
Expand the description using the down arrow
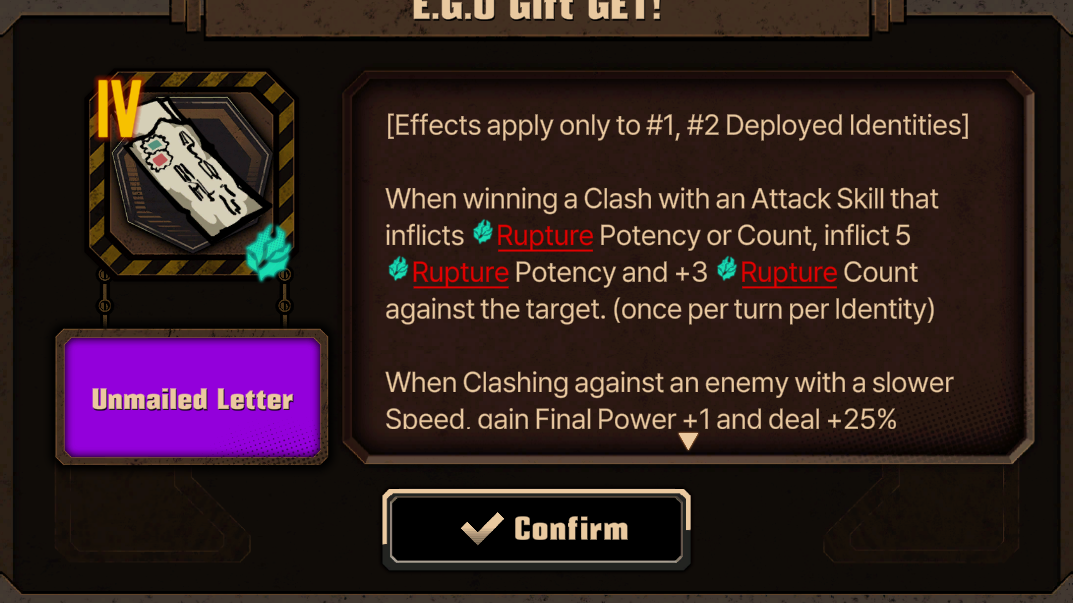pos(688,441)
